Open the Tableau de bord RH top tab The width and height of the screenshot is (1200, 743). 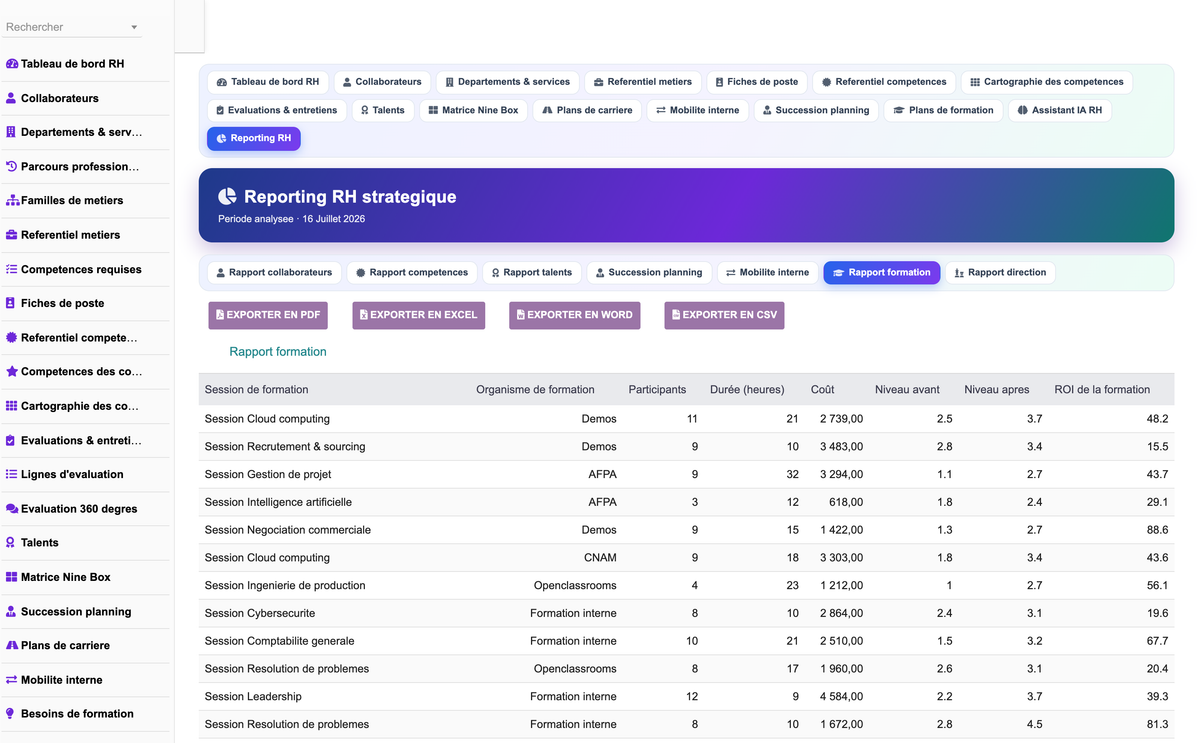pyautogui.click(x=268, y=82)
